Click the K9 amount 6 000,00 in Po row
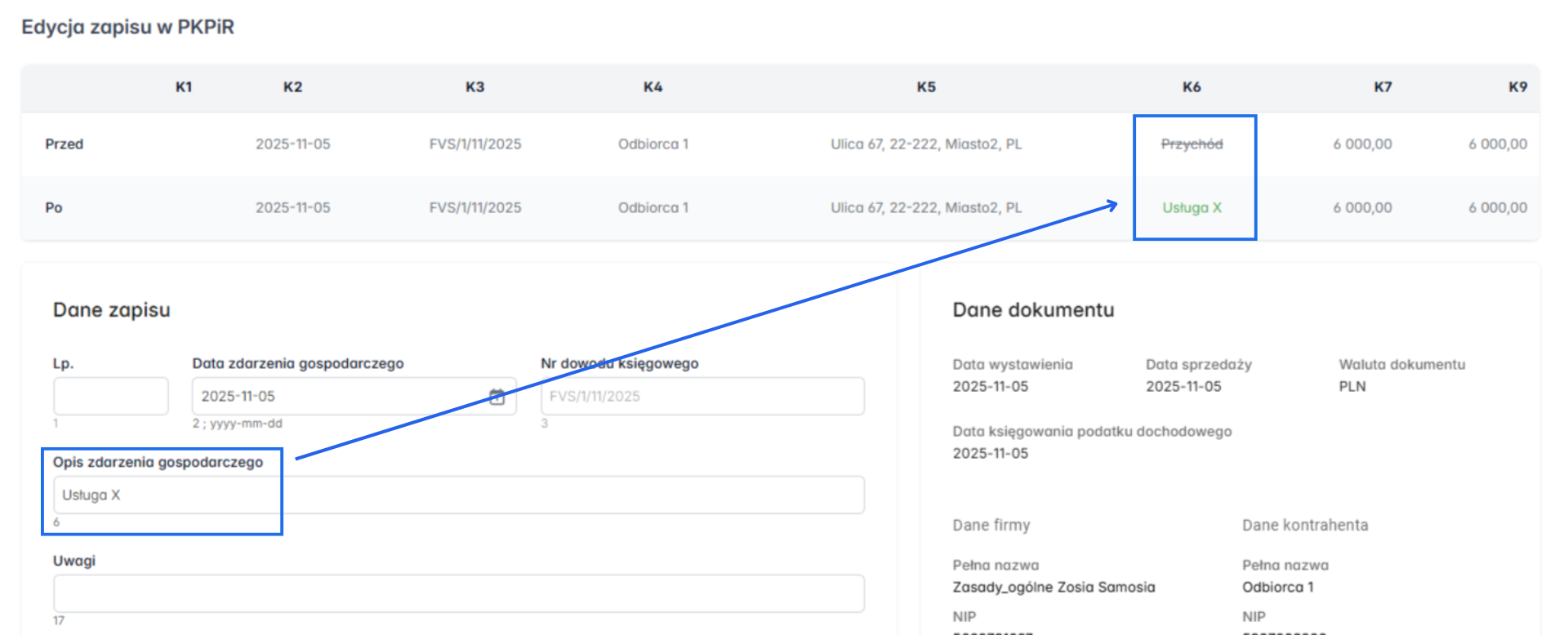Viewport: 1568px width, 635px height. (x=1498, y=207)
